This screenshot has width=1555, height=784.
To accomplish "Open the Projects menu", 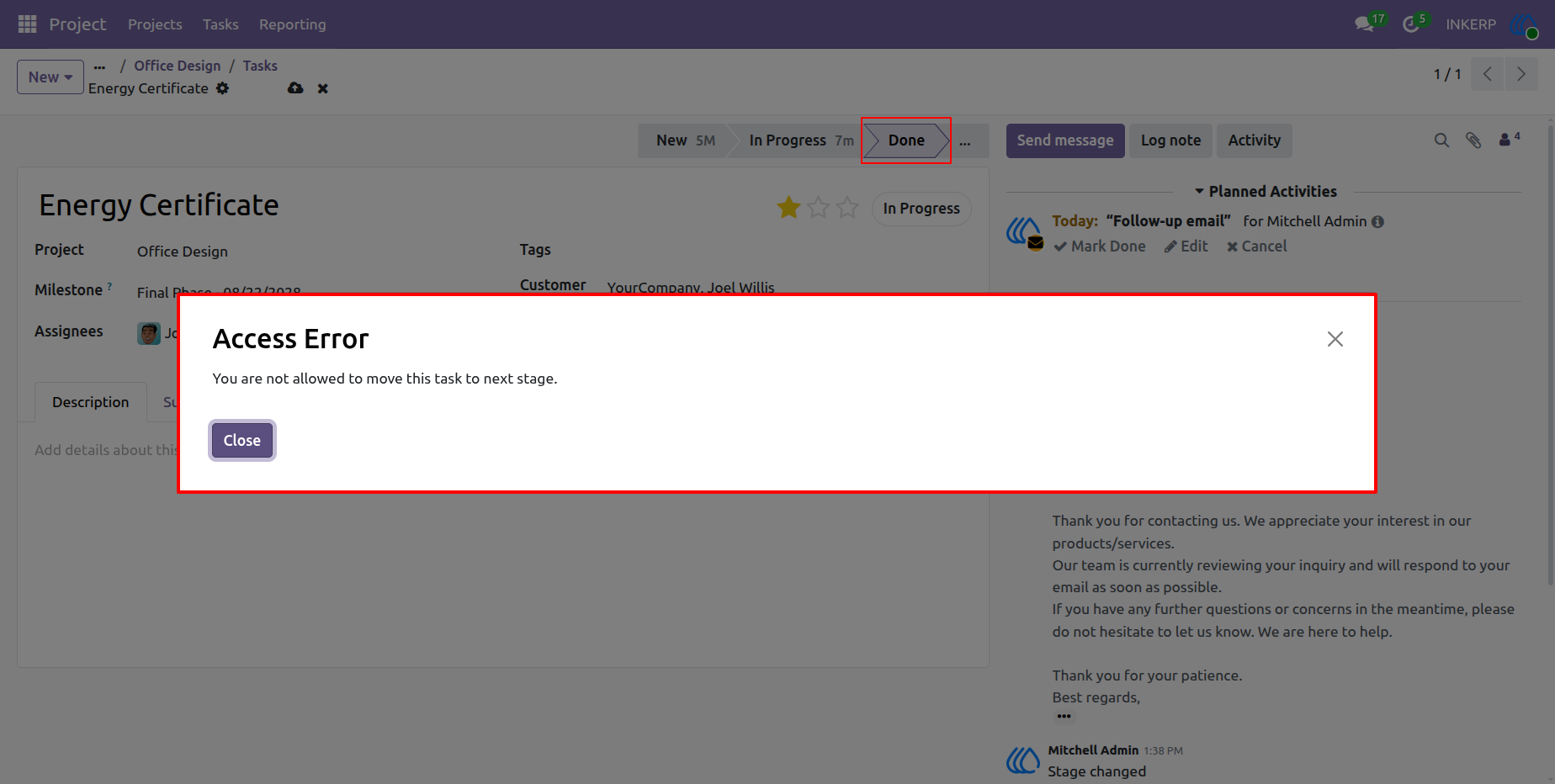I will (x=155, y=24).
